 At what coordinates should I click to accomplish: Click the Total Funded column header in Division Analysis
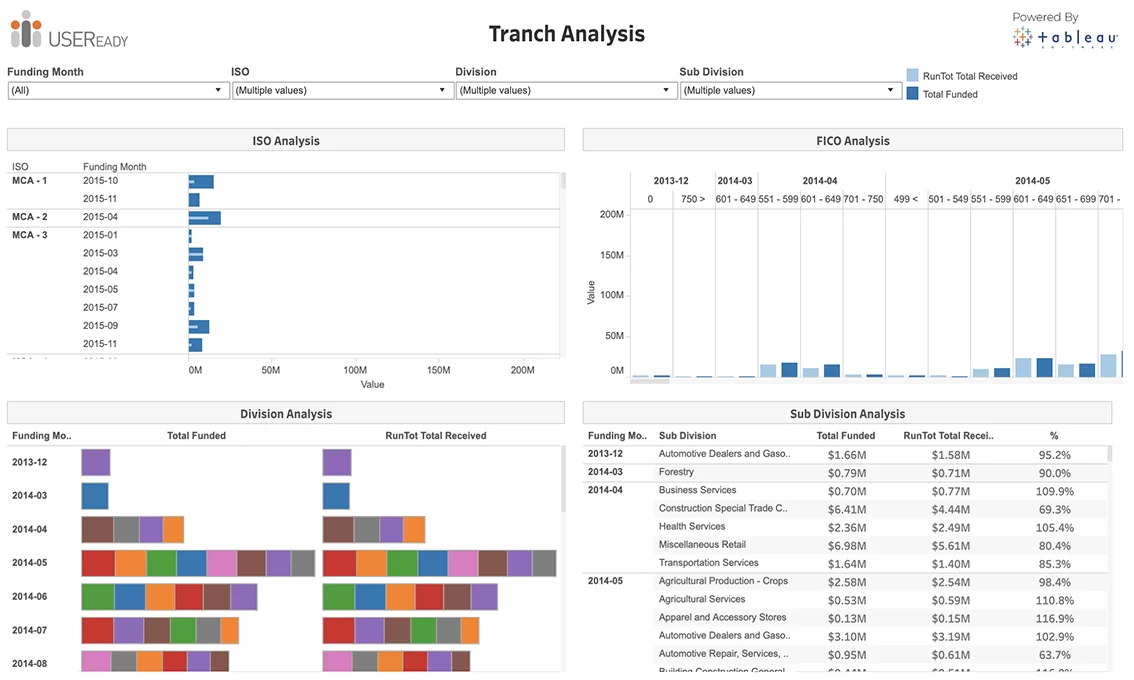[x=196, y=435]
